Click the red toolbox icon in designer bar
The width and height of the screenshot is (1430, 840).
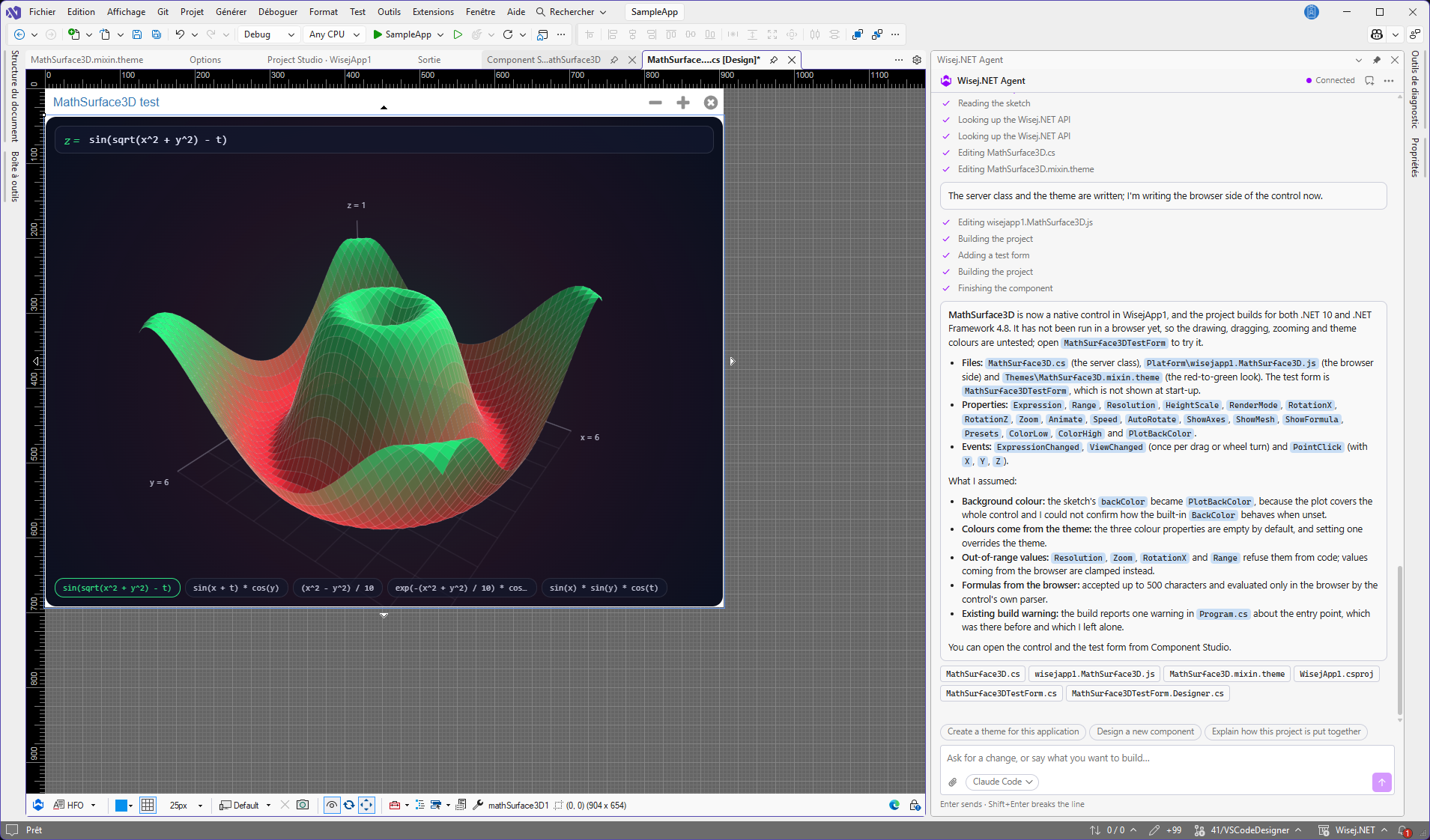click(x=394, y=805)
